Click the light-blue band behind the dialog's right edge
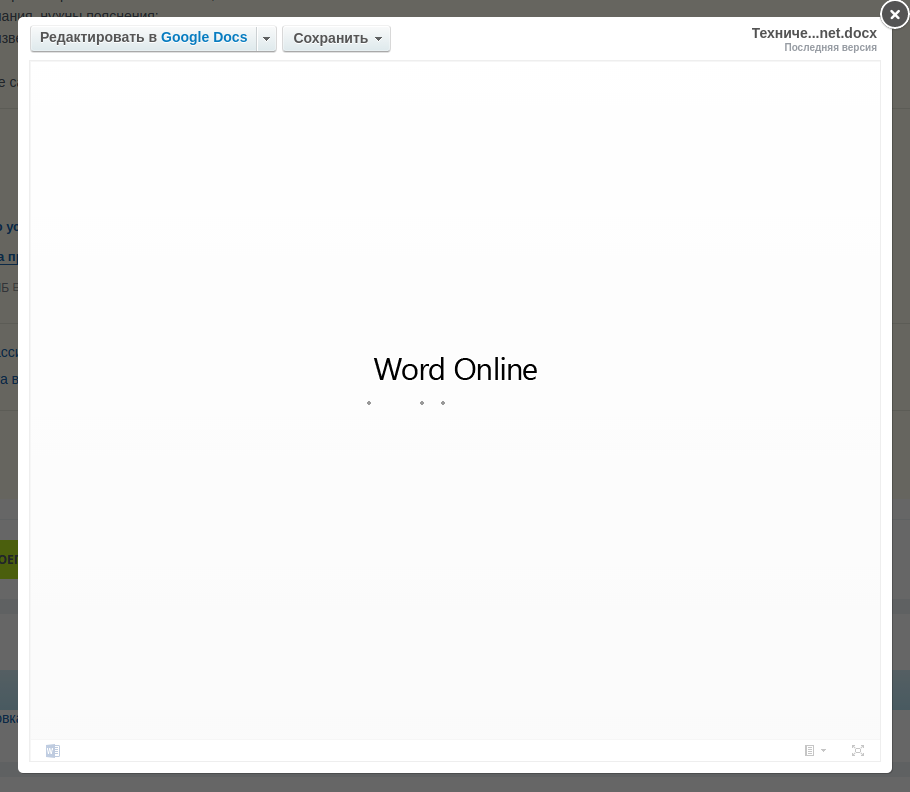The width and height of the screenshot is (910, 792). click(901, 690)
